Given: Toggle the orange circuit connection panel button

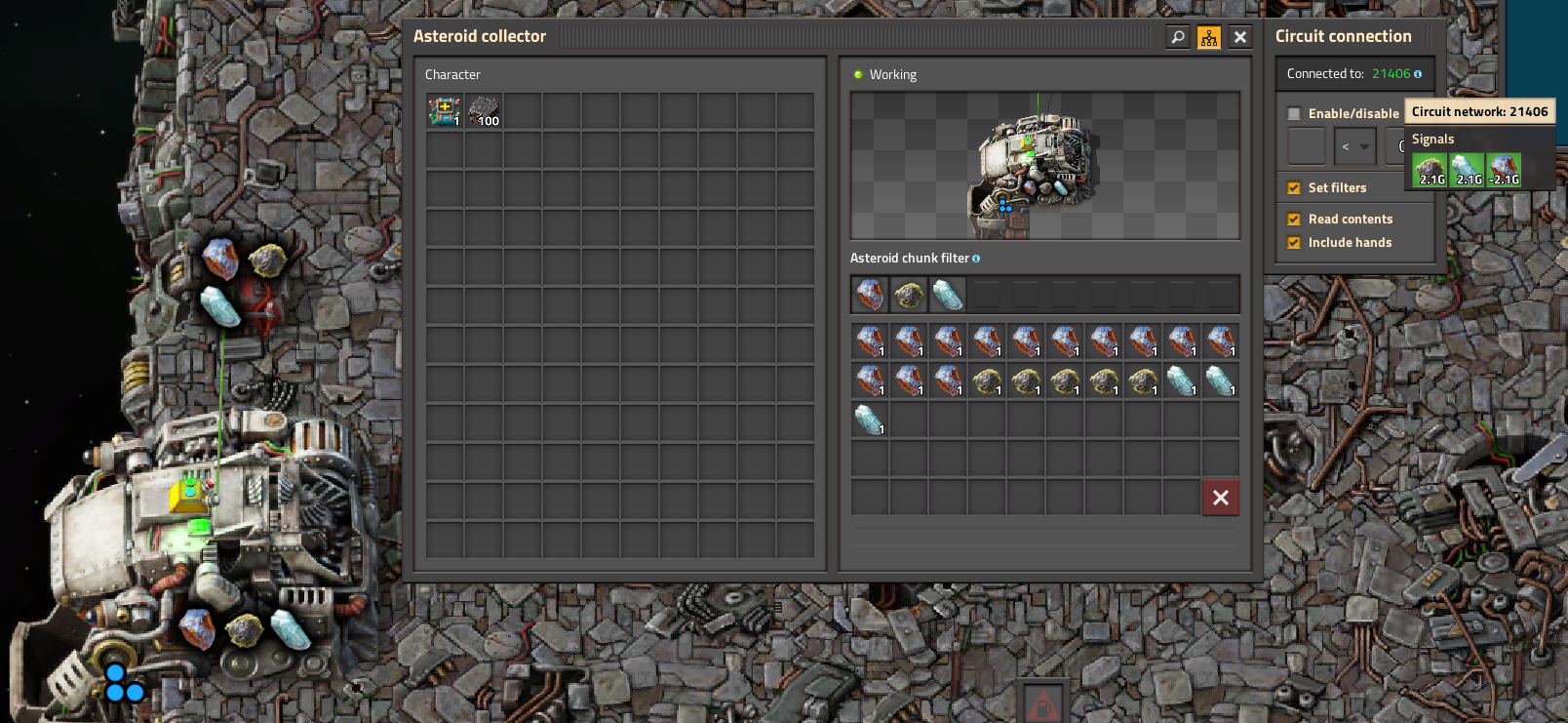Looking at the screenshot, I should (x=1209, y=37).
